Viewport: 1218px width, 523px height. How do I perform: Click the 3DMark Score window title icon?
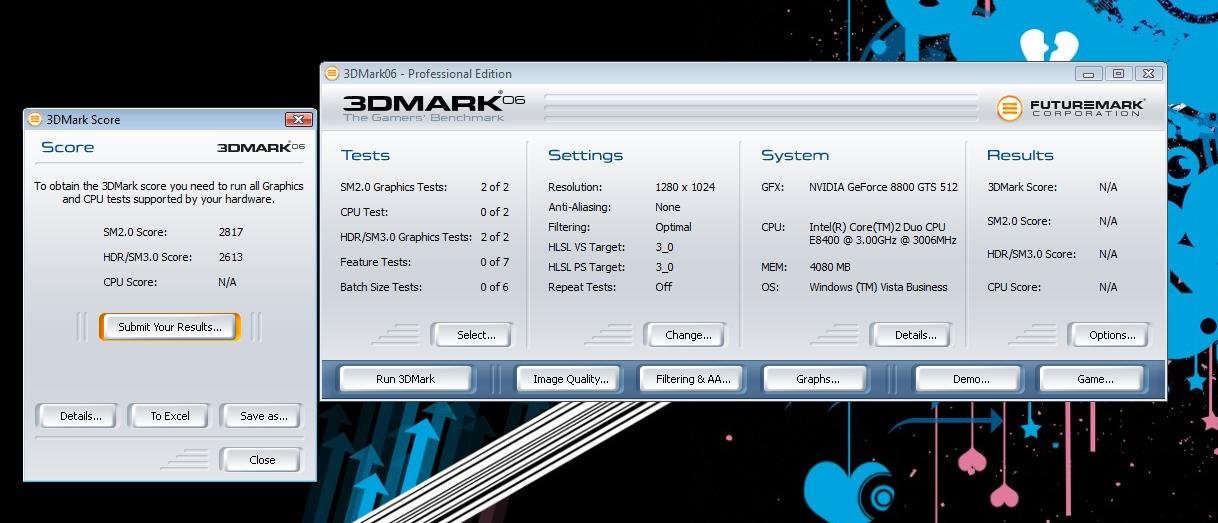[x=35, y=119]
